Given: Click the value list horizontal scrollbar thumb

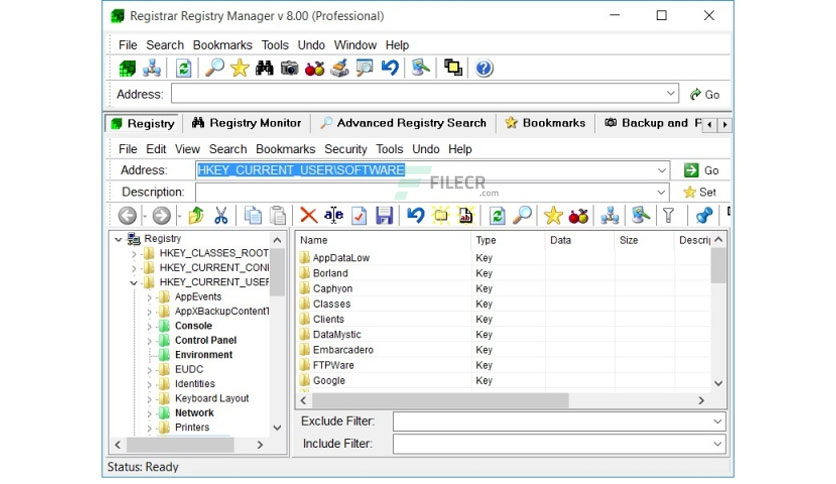Looking at the screenshot, I should click(440, 400).
